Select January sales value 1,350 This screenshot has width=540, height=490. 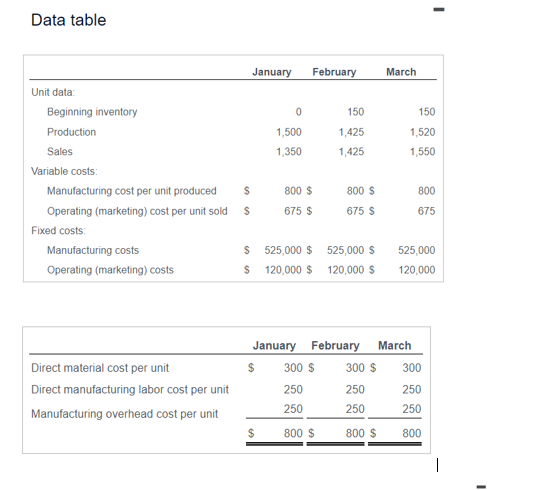coord(289,152)
